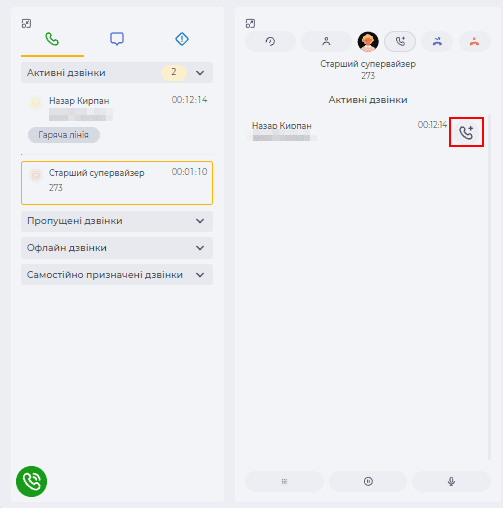This screenshot has height=508, width=503.
Task: End the call with the red hang-up icon
Action: [x=475, y=41]
